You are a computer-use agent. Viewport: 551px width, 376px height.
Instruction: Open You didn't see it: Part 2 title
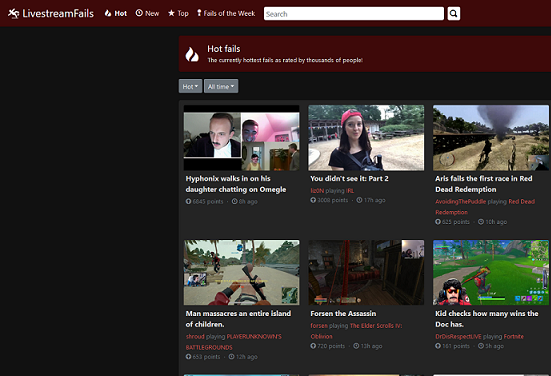(x=349, y=179)
